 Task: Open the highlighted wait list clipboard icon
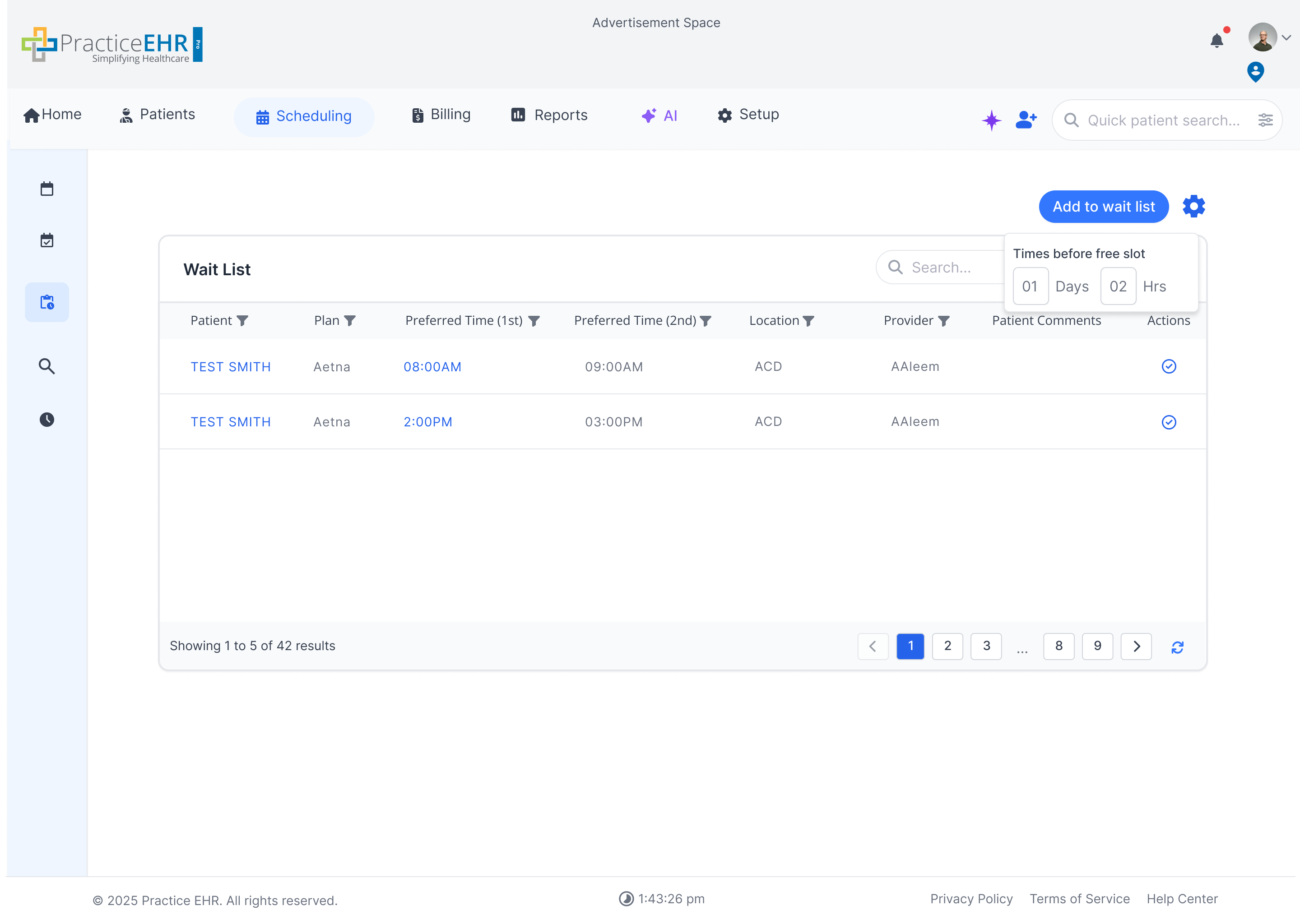click(46, 302)
